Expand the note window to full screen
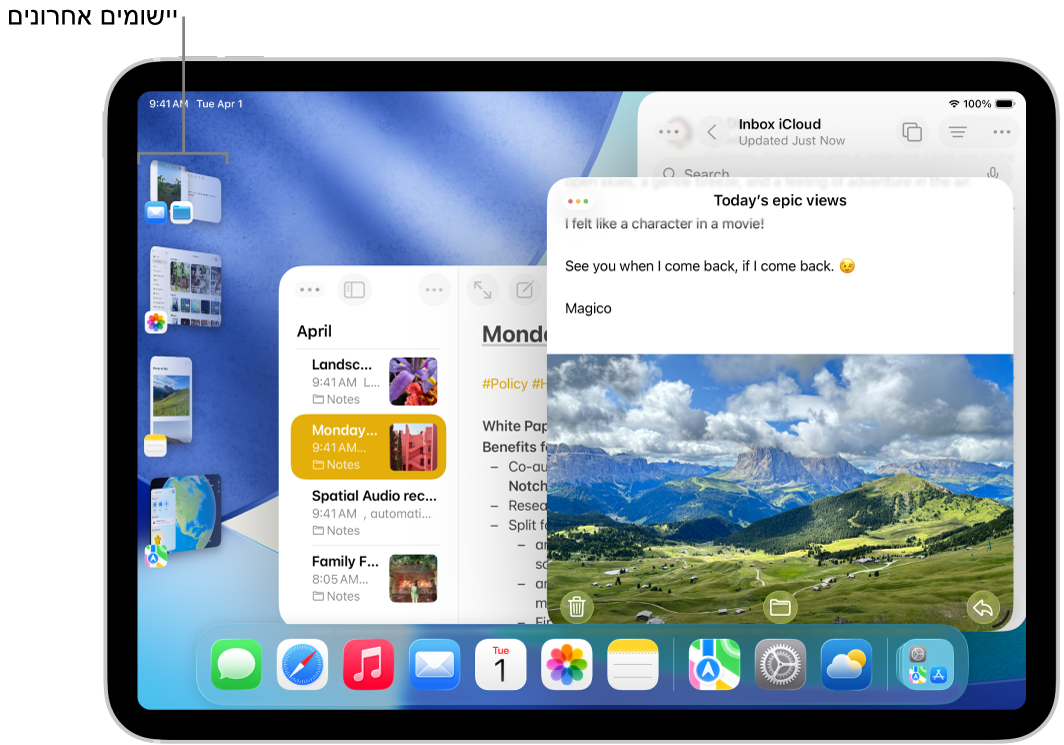 point(483,290)
